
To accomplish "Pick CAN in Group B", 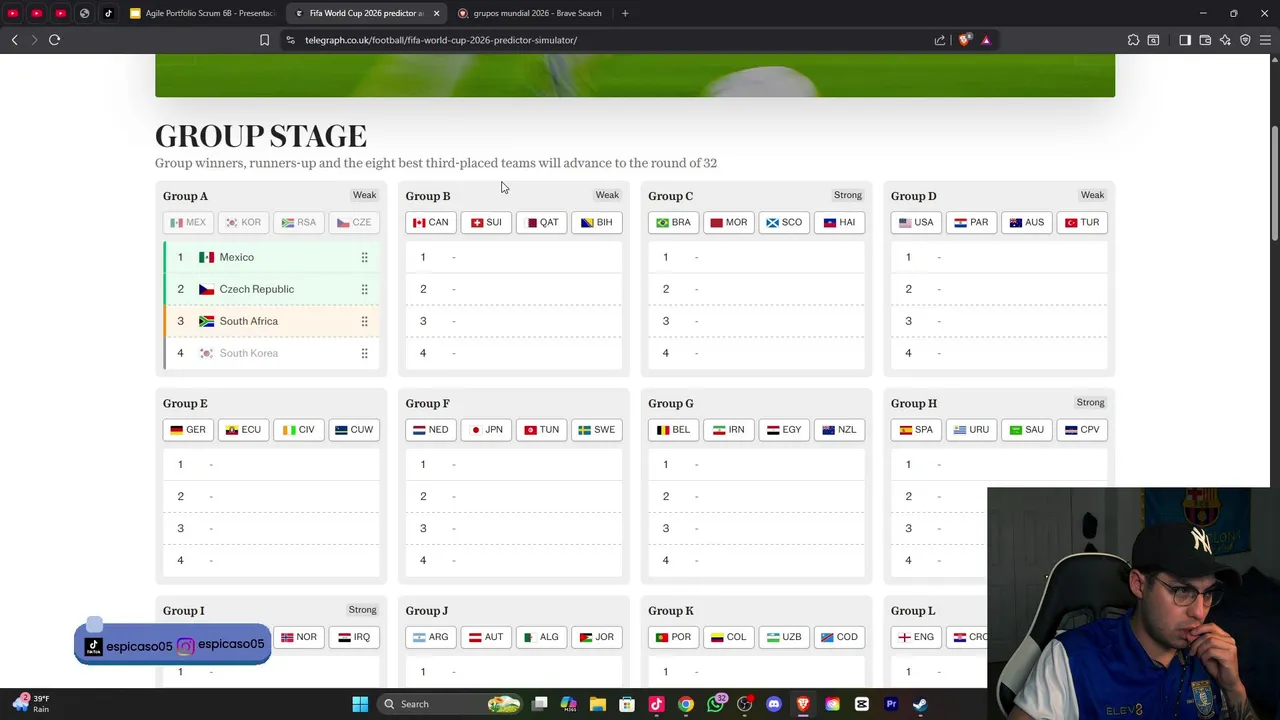I will pyautogui.click(x=431, y=222).
